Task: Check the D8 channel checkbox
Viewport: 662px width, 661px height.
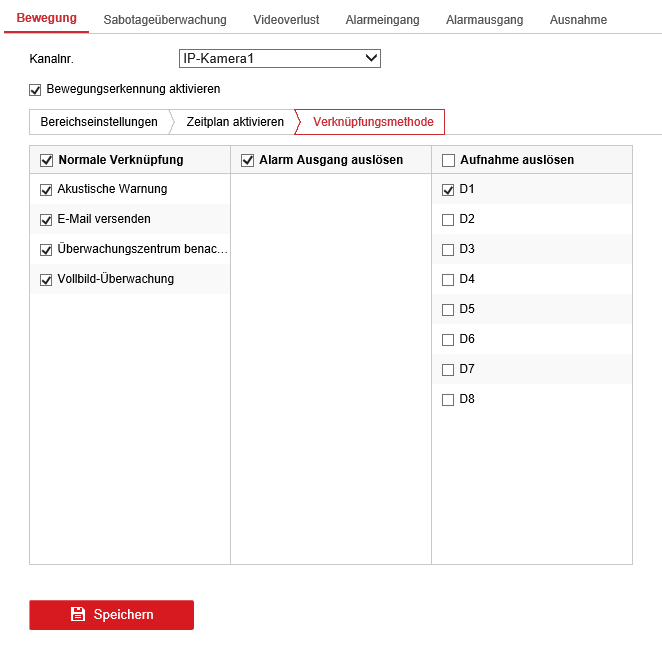Action: pos(448,400)
